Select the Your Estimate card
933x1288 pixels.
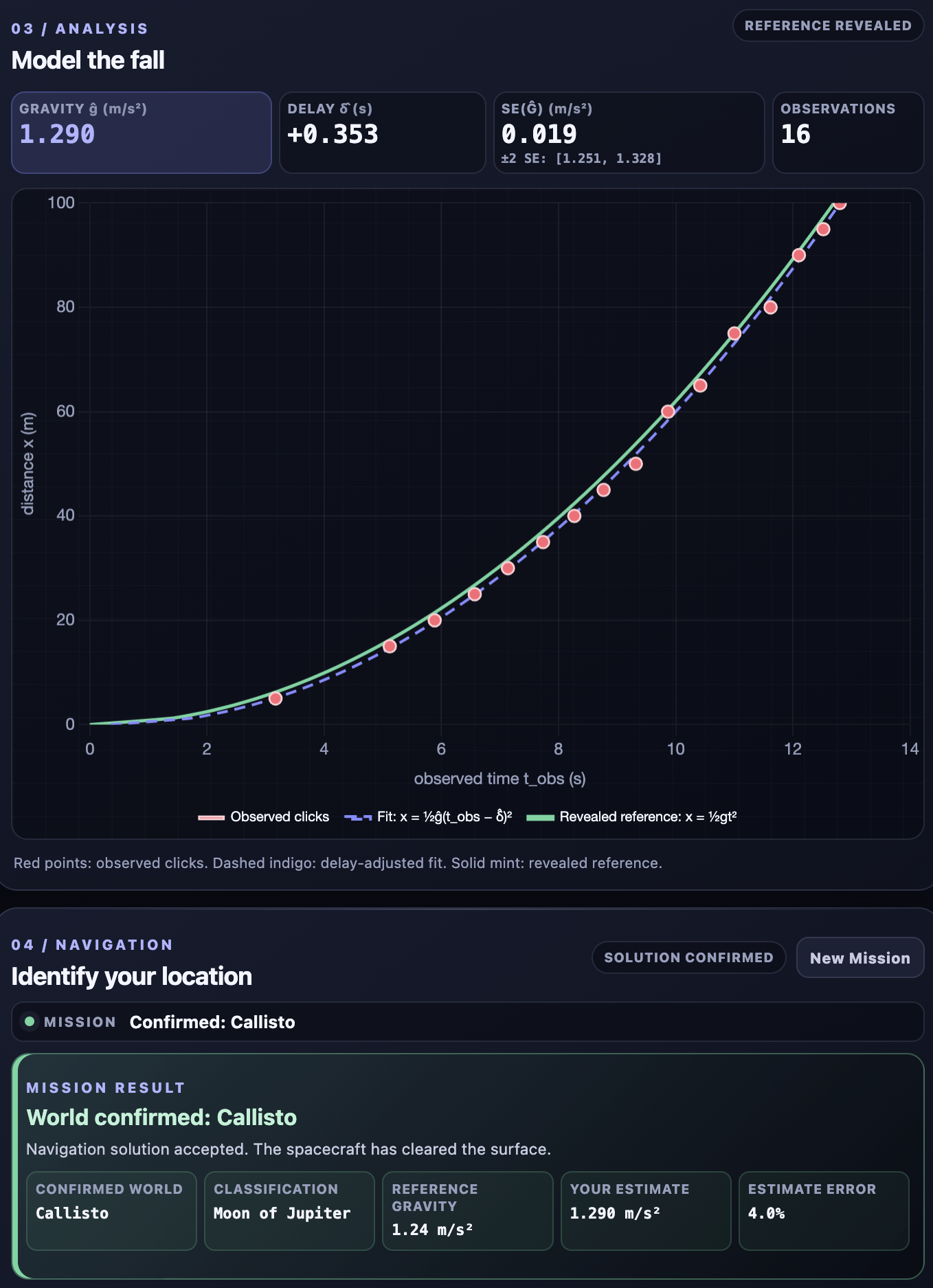point(646,1211)
